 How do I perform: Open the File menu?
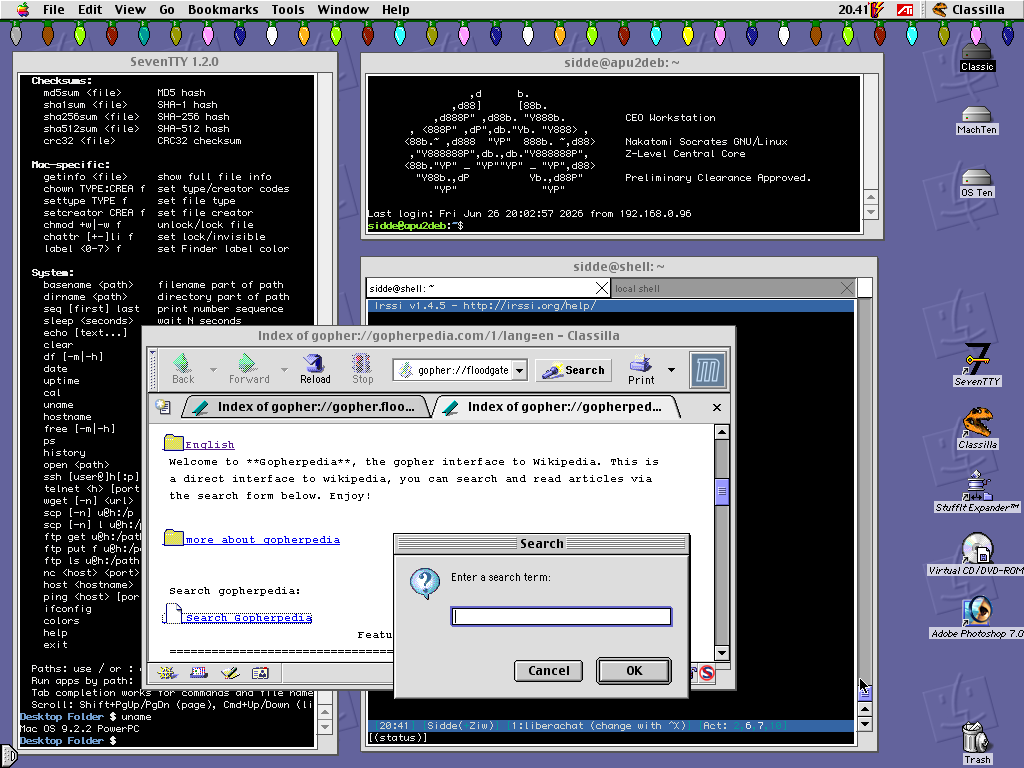(54, 9)
